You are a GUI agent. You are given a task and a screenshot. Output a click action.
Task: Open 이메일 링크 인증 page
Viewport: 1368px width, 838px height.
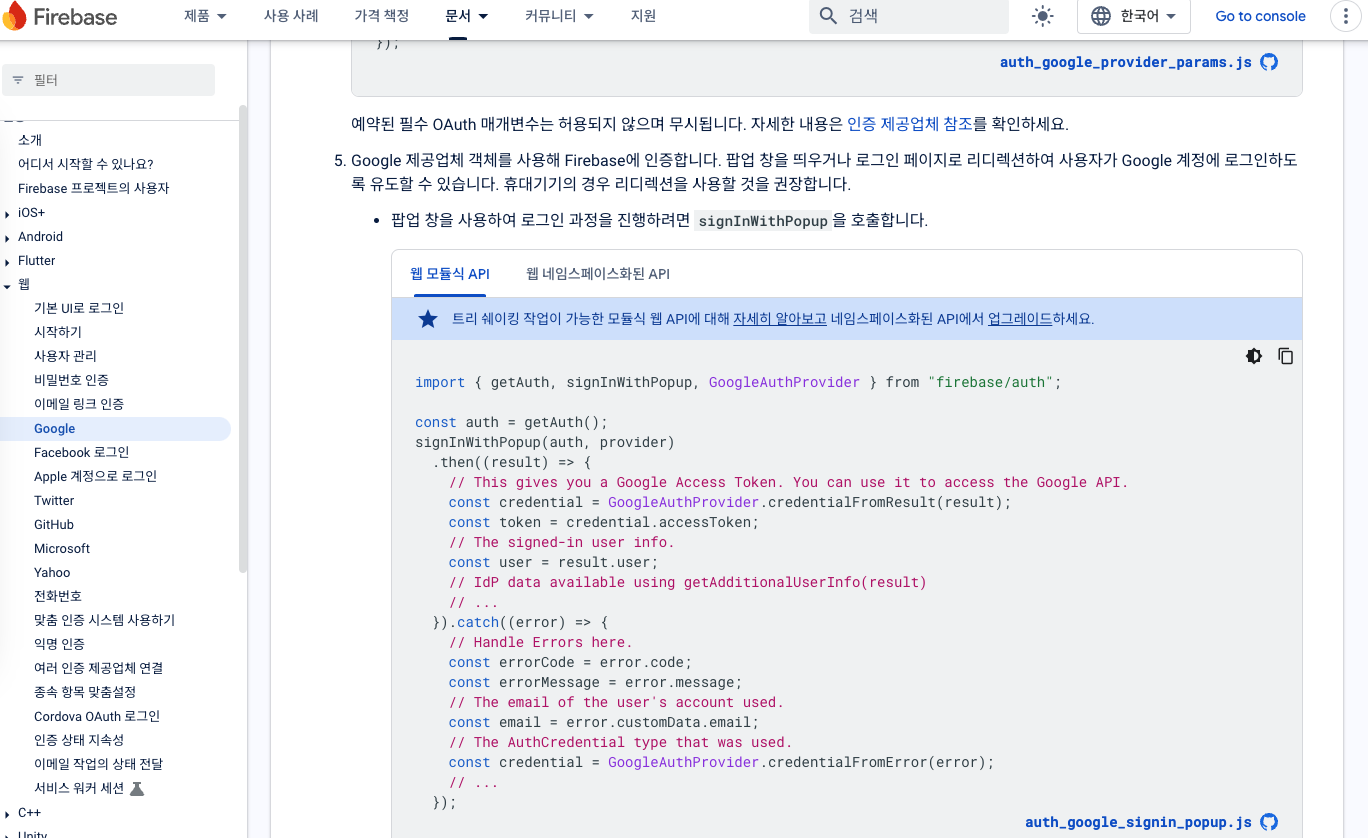click(79, 404)
